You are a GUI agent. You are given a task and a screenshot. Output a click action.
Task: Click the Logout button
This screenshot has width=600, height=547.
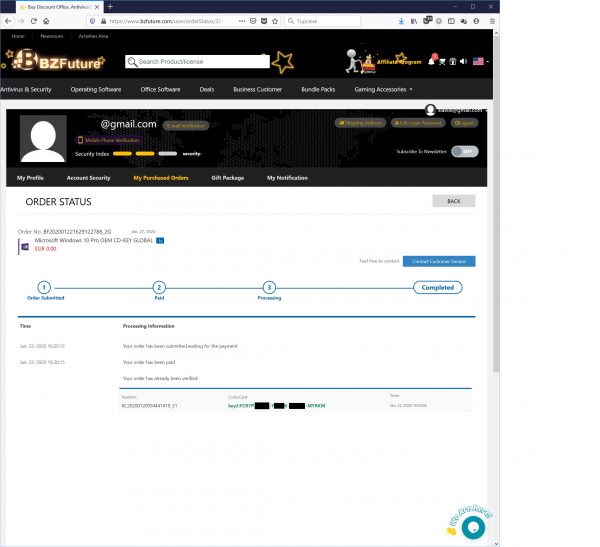[x=464, y=123]
